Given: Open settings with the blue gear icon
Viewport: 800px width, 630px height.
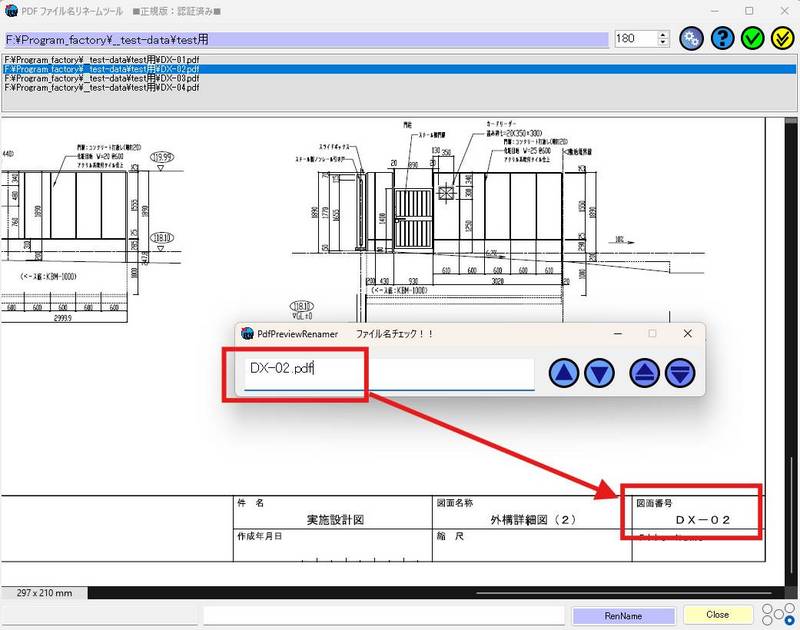Looking at the screenshot, I should (691, 38).
